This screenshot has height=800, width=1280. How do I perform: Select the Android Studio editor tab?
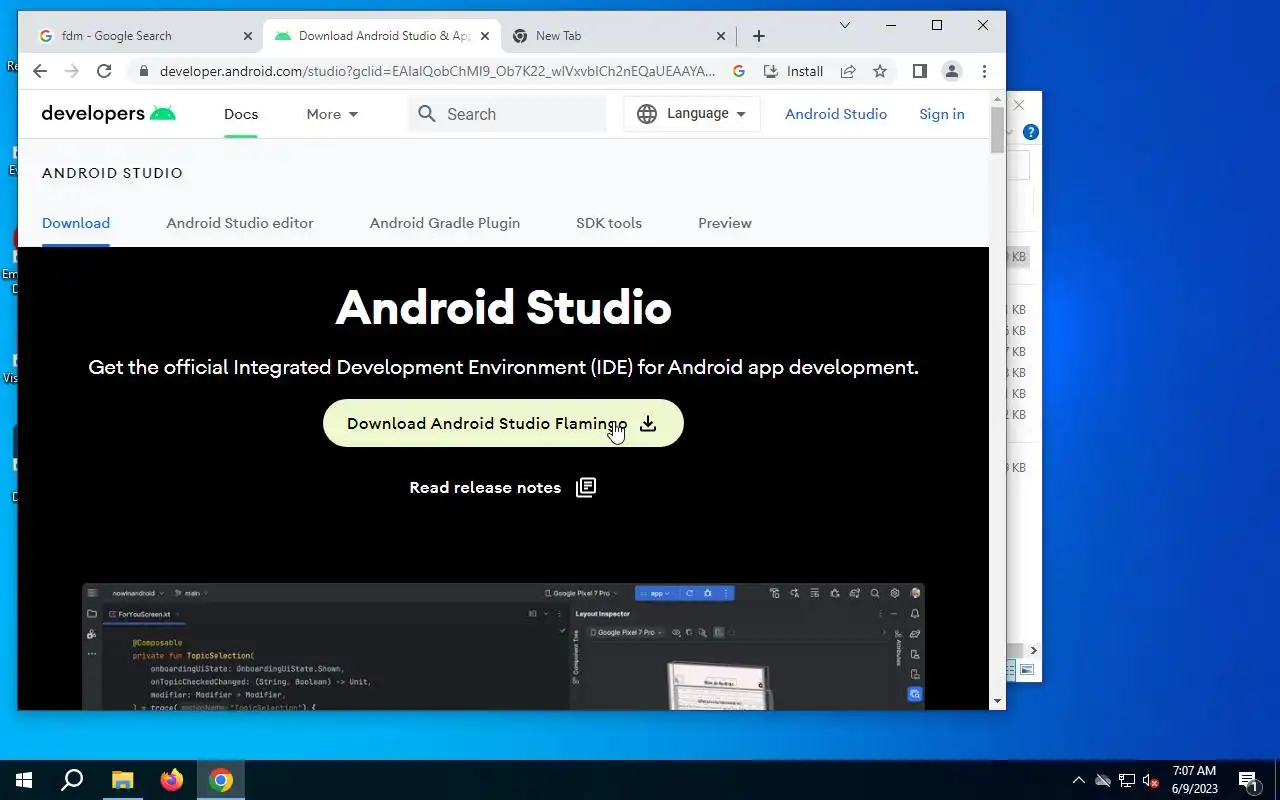click(240, 223)
